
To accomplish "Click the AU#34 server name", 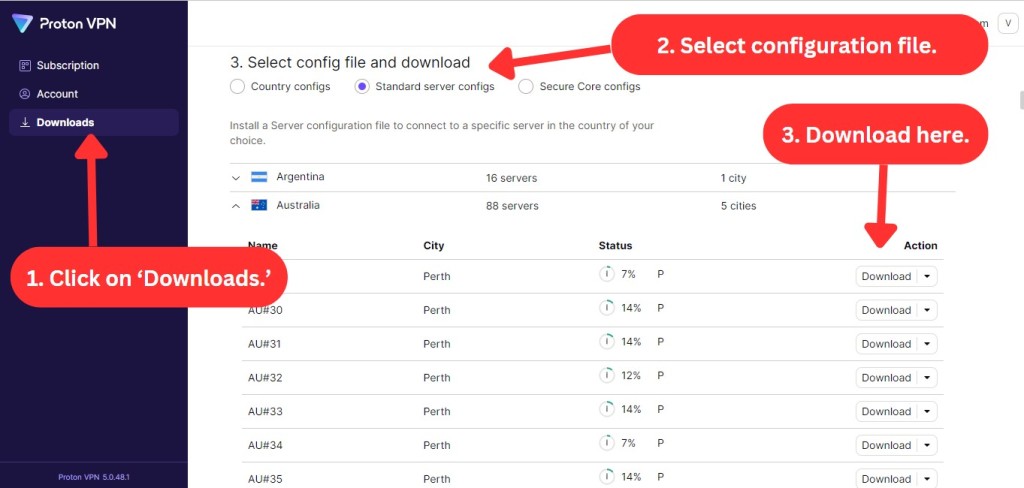I will (265, 446).
